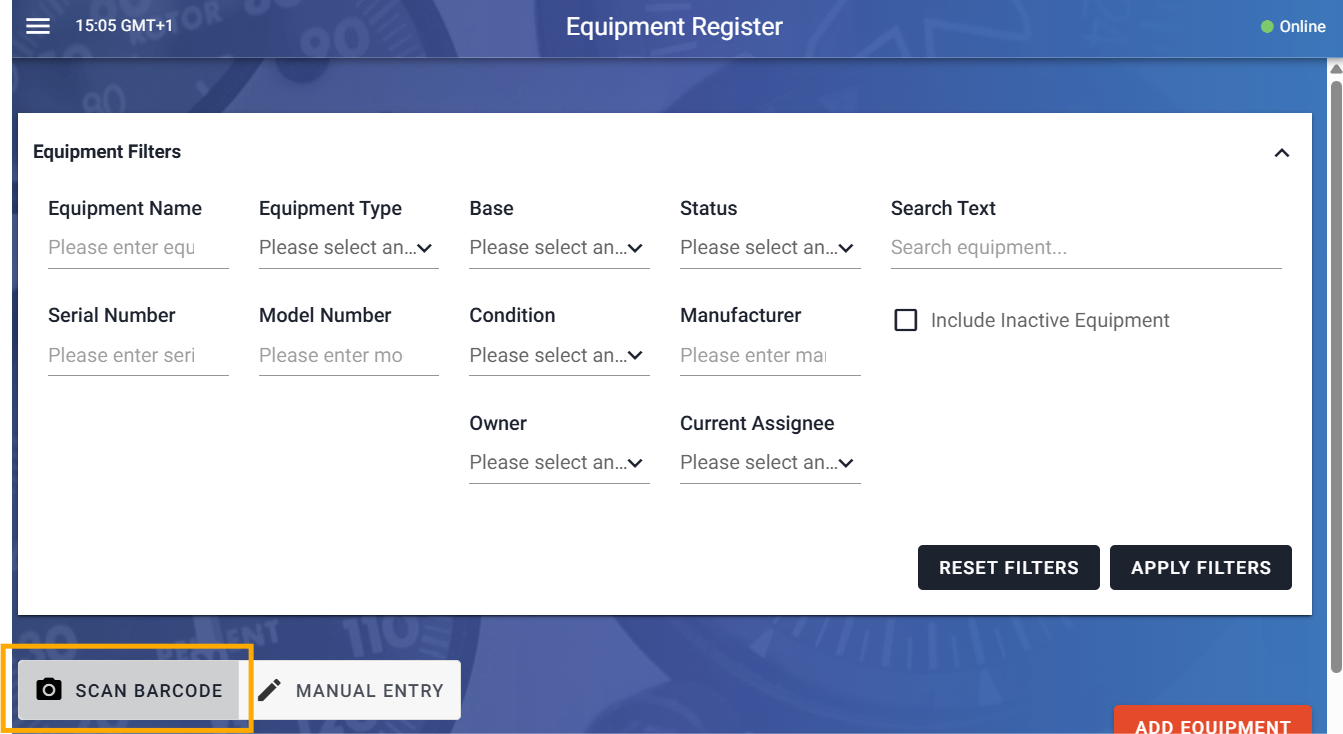Click into the Search Text field
Viewport: 1343px width, 734px height.
[x=1085, y=248]
